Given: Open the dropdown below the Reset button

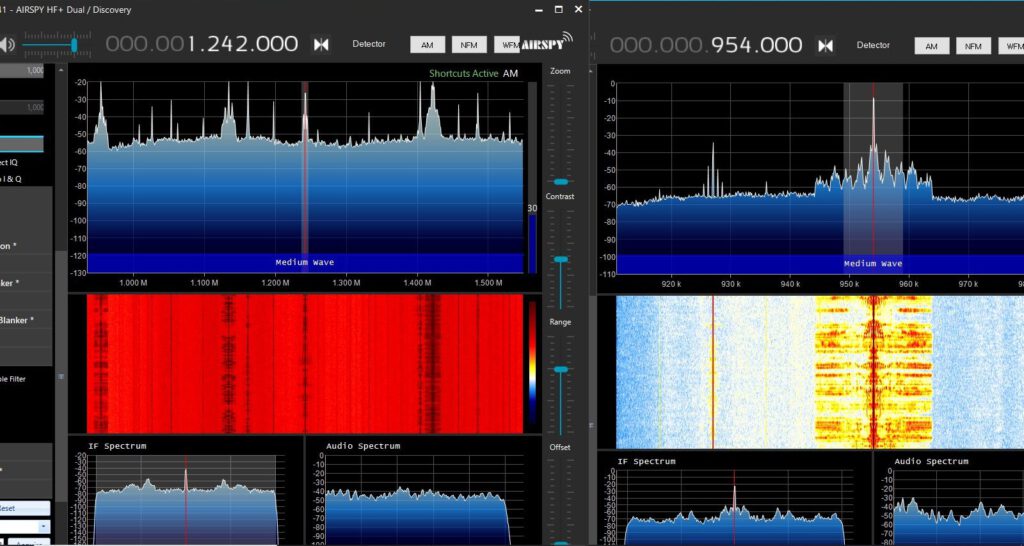Looking at the screenshot, I should click(x=44, y=526).
